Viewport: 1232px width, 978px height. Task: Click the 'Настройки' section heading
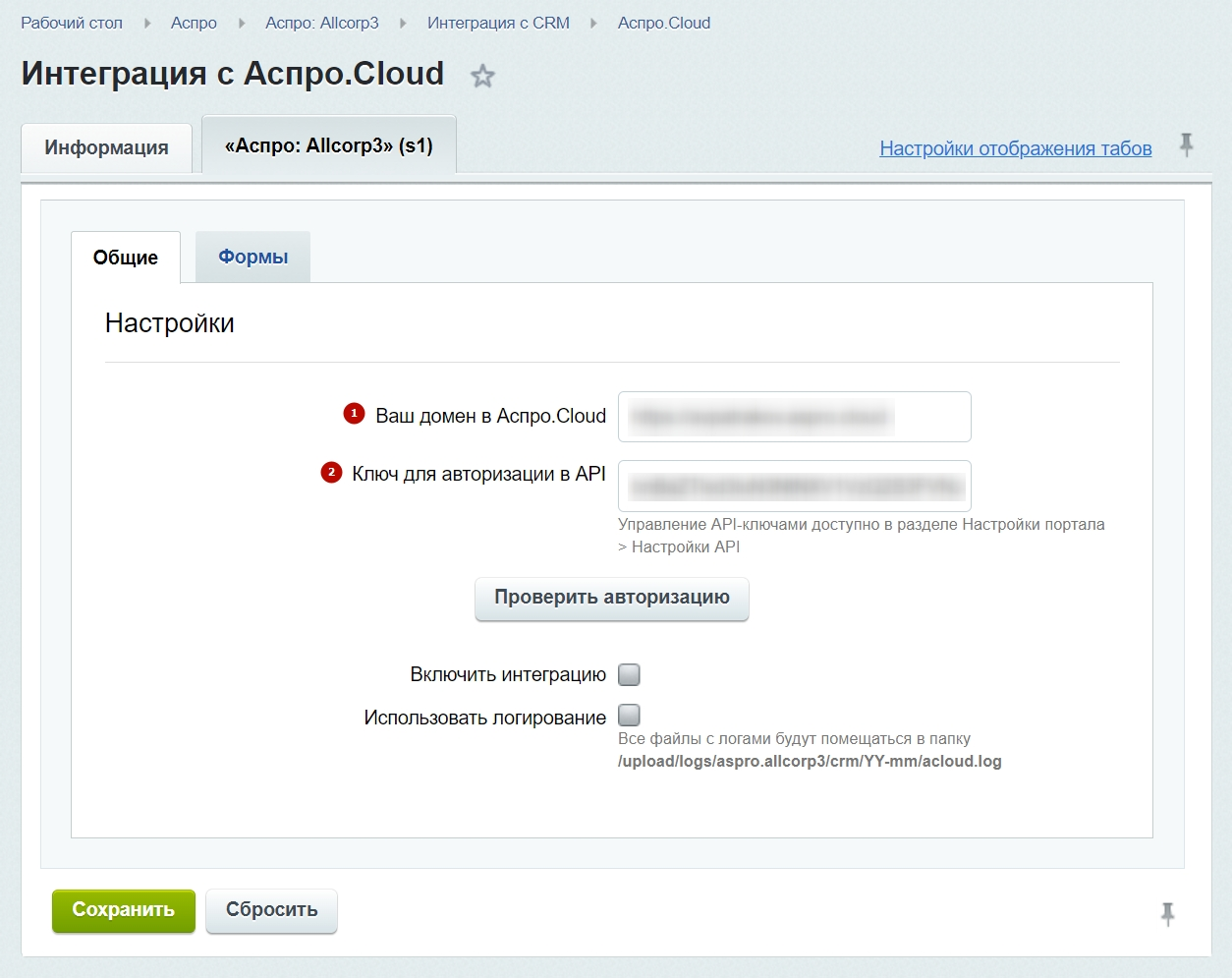tap(170, 323)
